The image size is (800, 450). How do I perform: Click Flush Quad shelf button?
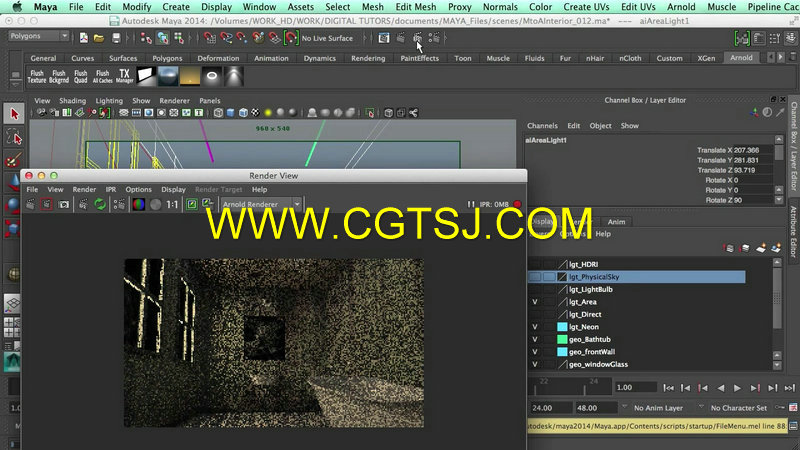tap(81, 77)
